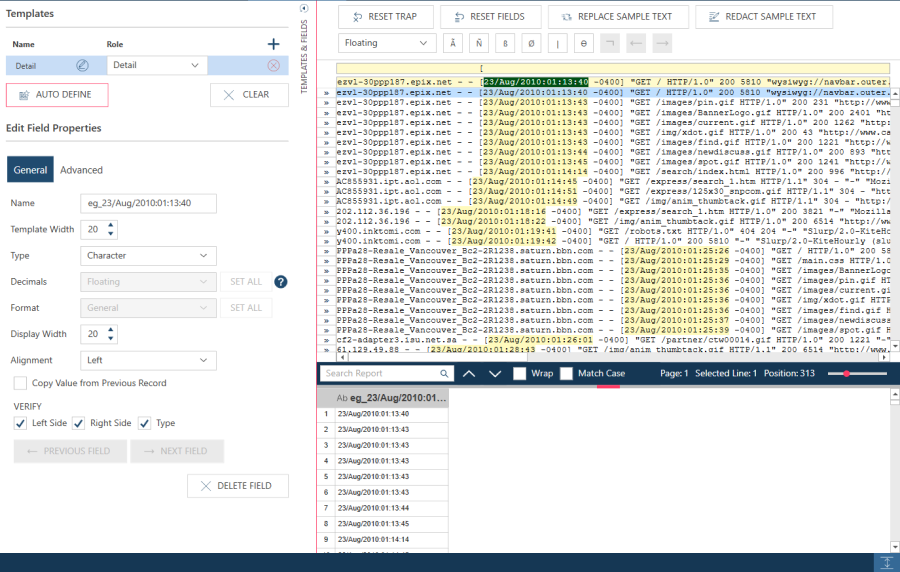Screen dimensions: 900x572
Task: Select the General tab
Action: pos(30,170)
